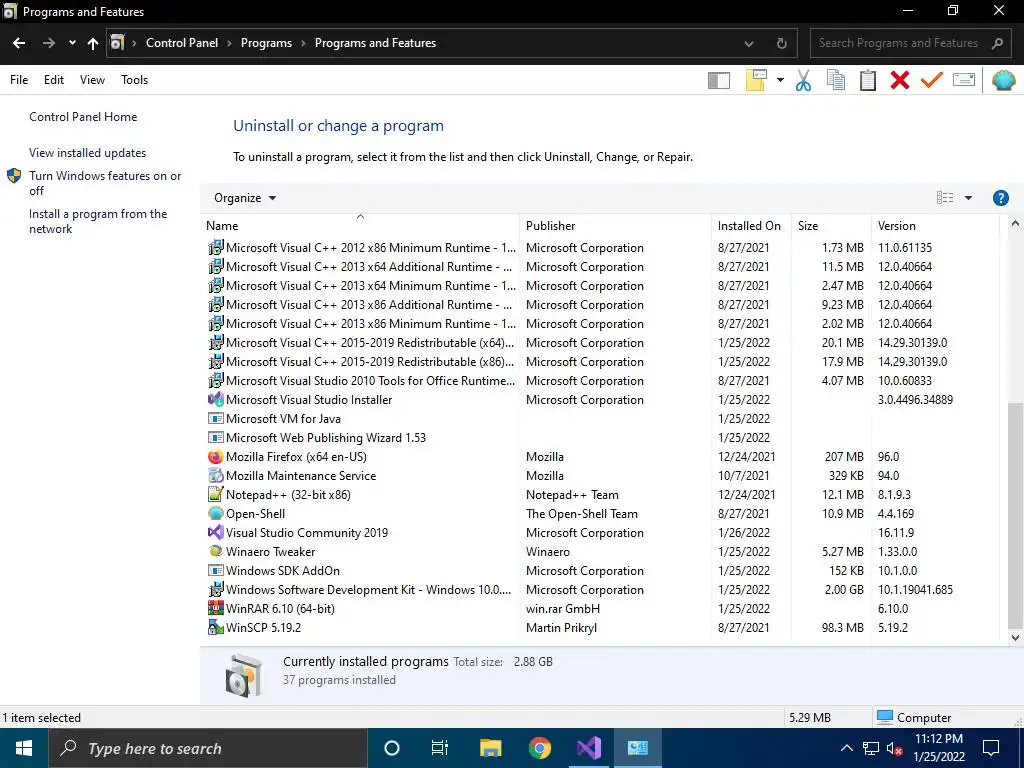Click the Cut scissors toolbar icon
This screenshot has width=1024, height=768.
[x=803, y=80]
